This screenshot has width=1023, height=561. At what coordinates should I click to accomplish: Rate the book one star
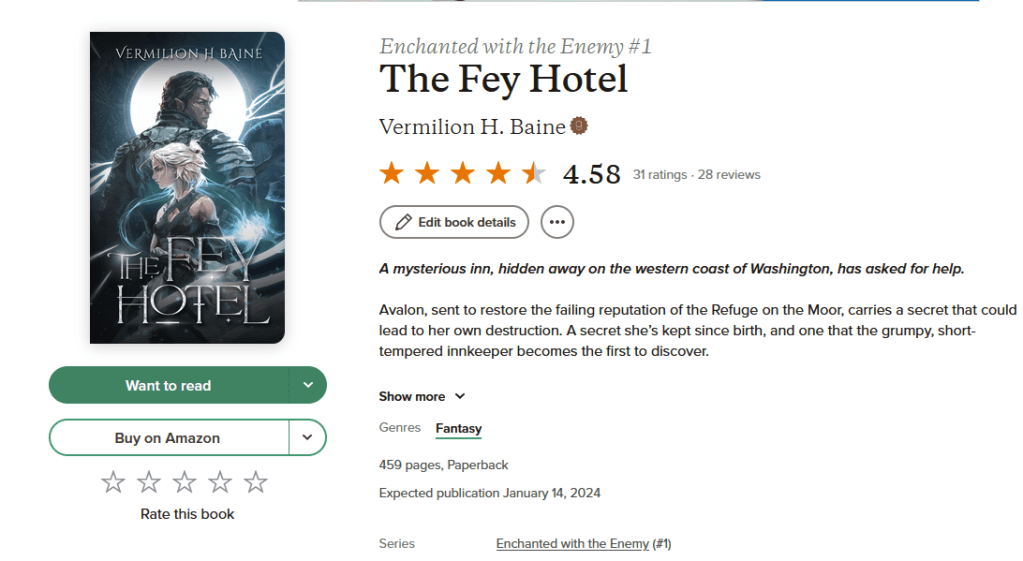point(113,482)
